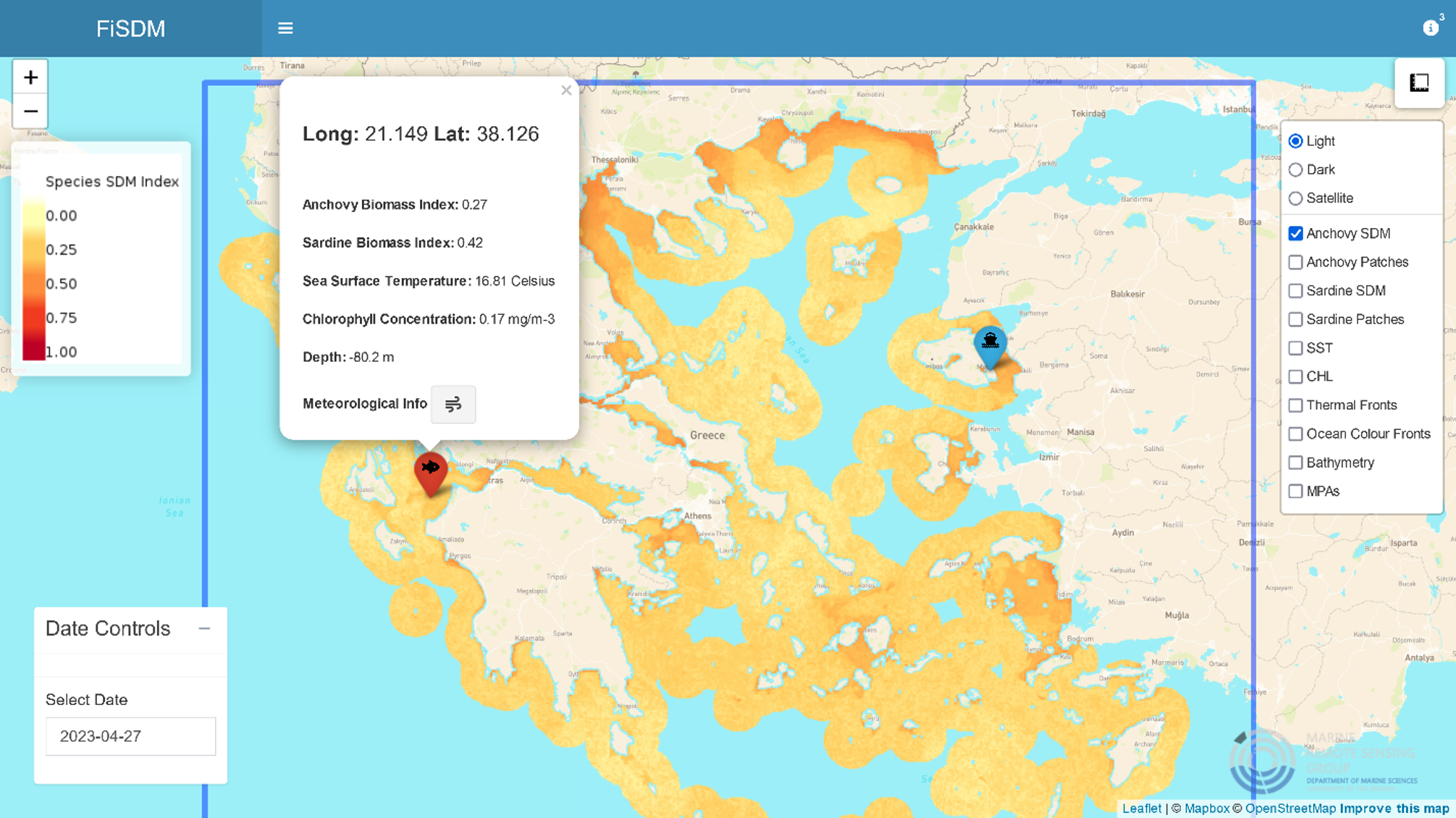Click the Select Date field
This screenshot has height=818, width=1456.
pyautogui.click(x=131, y=736)
